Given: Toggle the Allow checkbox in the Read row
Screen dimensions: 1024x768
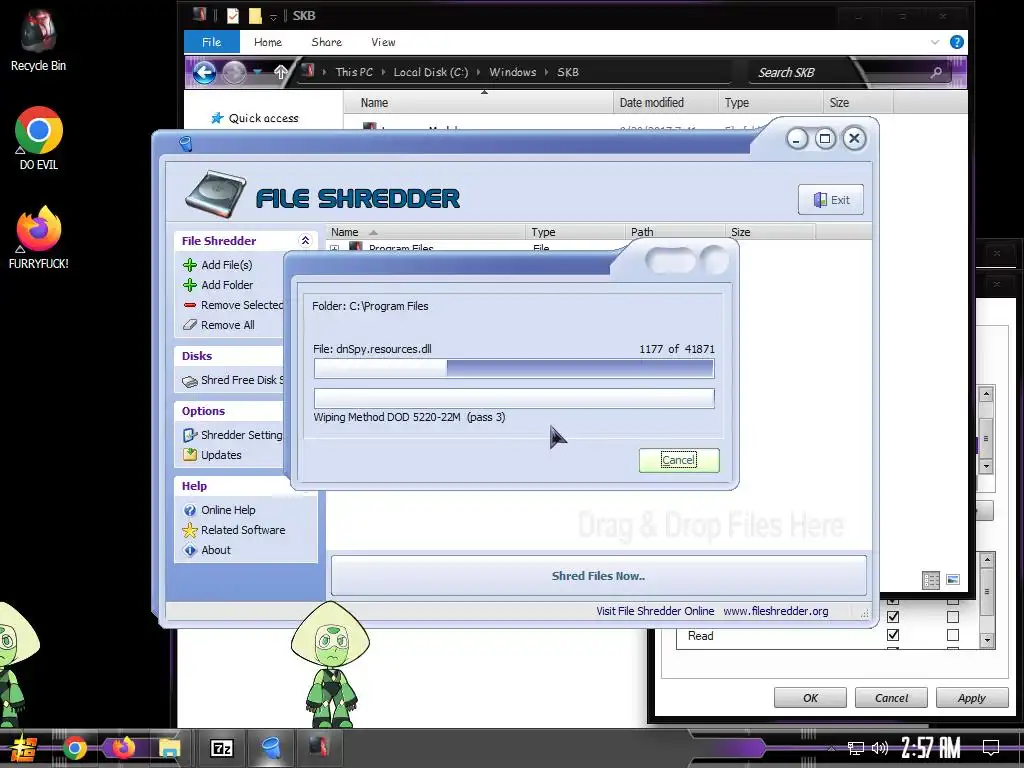Looking at the screenshot, I should tap(893, 635).
